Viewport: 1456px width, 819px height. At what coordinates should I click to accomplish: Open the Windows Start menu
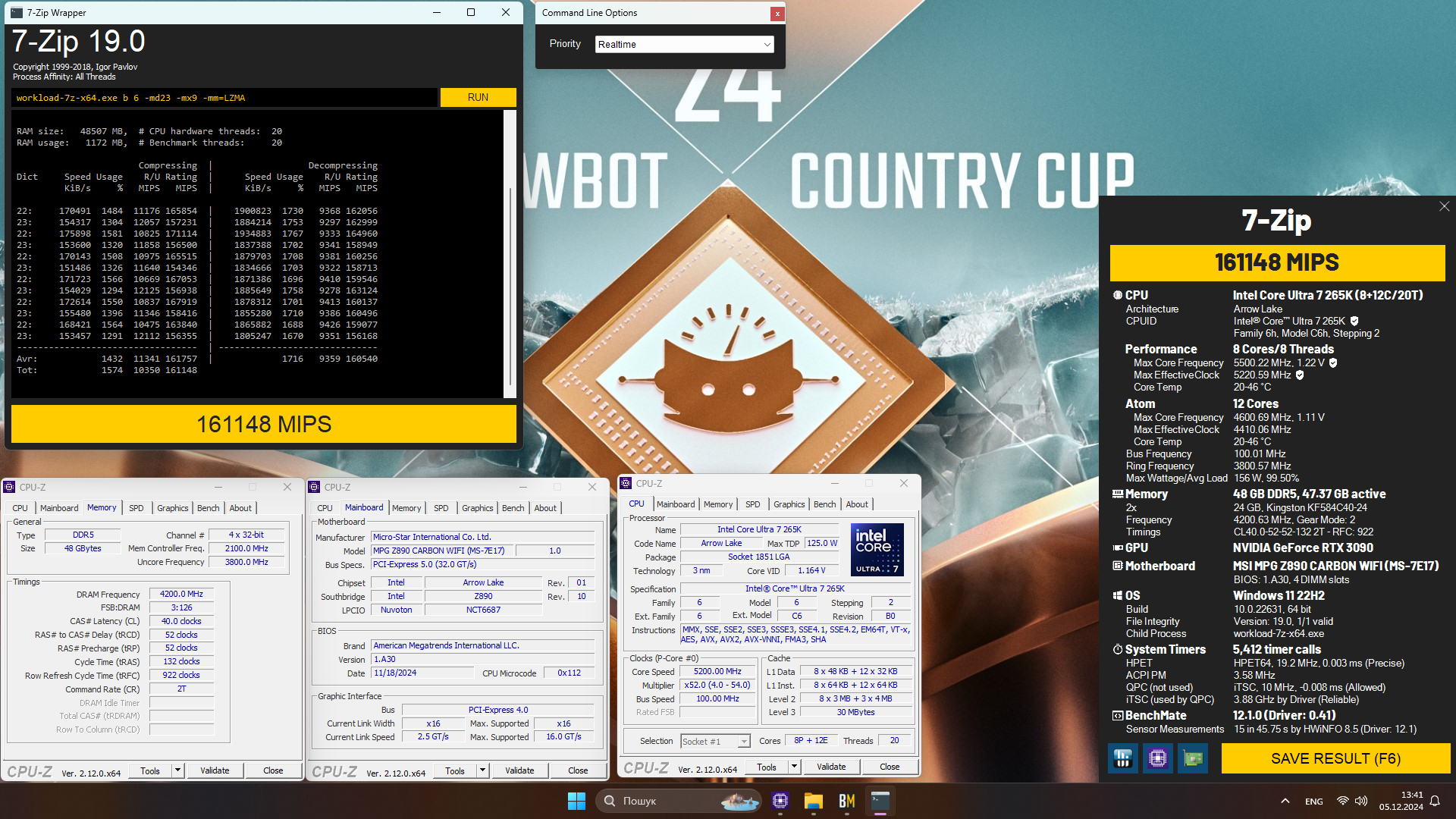[576, 801]
